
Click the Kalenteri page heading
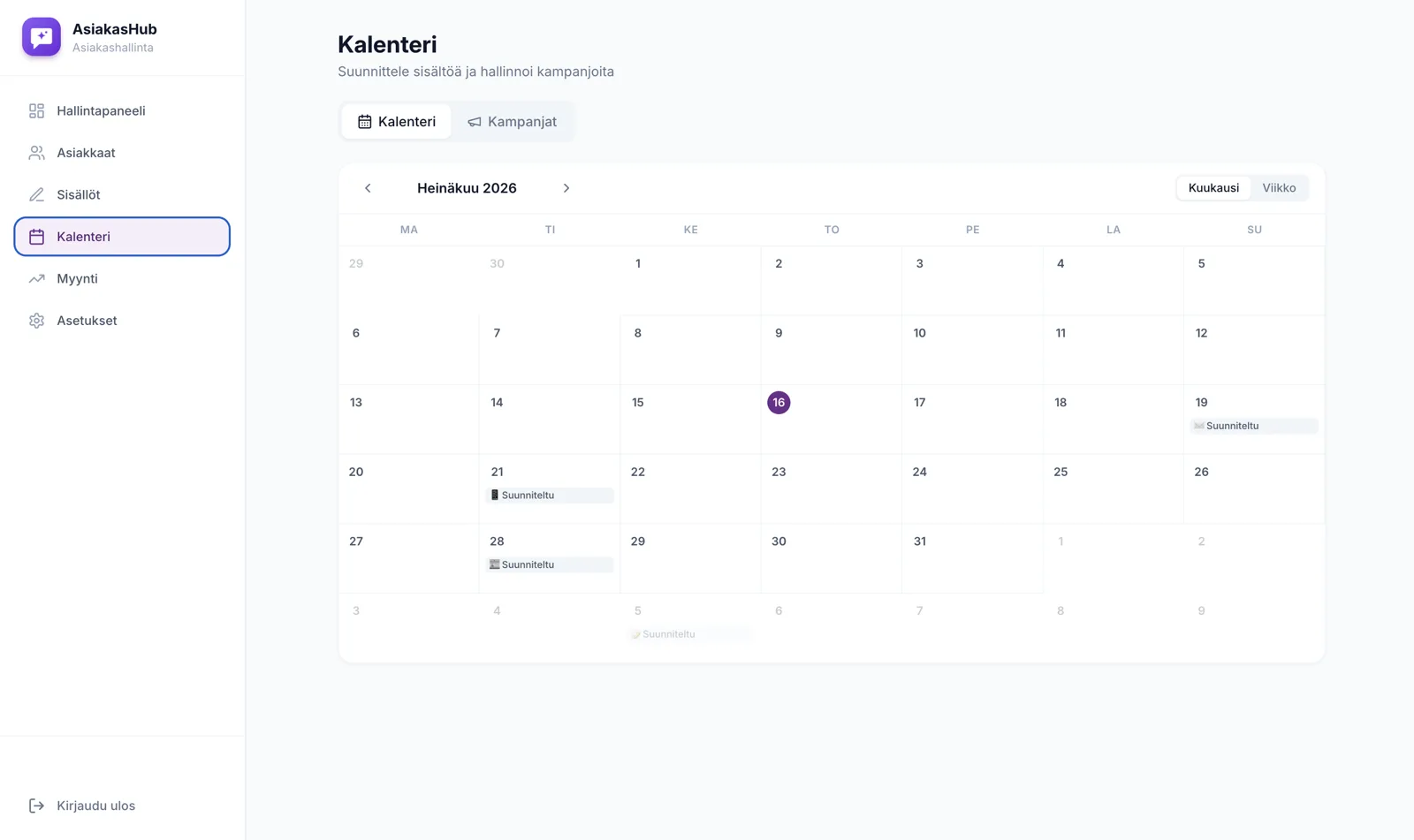tap(387, 44)
